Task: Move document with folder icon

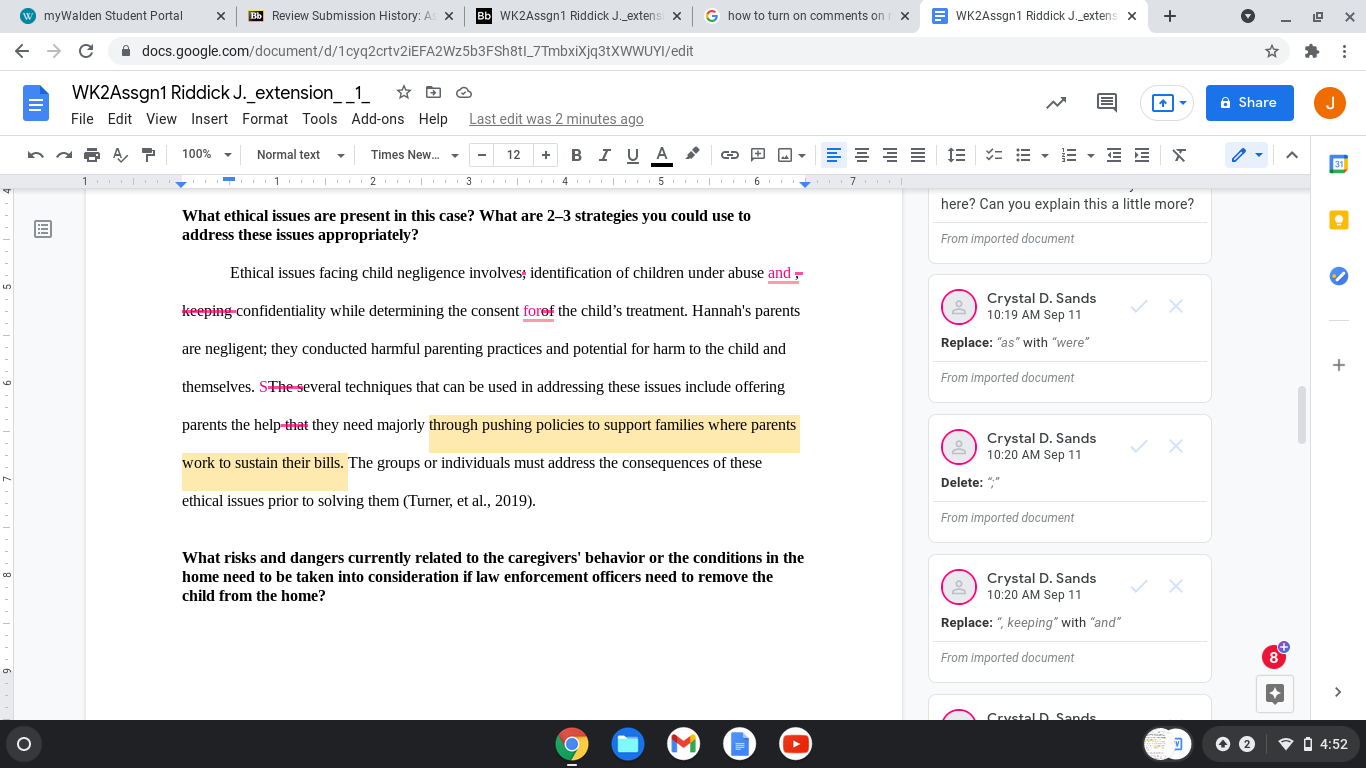Action: (433, 92)
